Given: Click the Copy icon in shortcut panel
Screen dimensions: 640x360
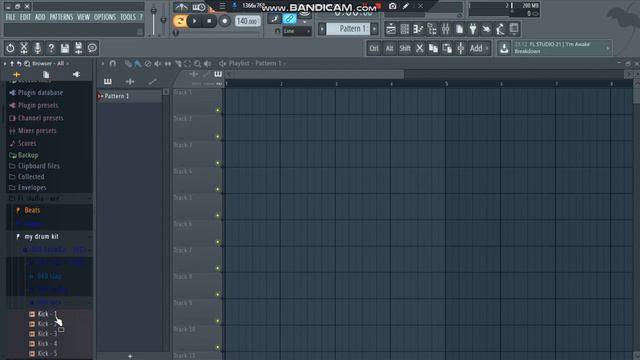Looking at the screenshot, I should 433,49.
